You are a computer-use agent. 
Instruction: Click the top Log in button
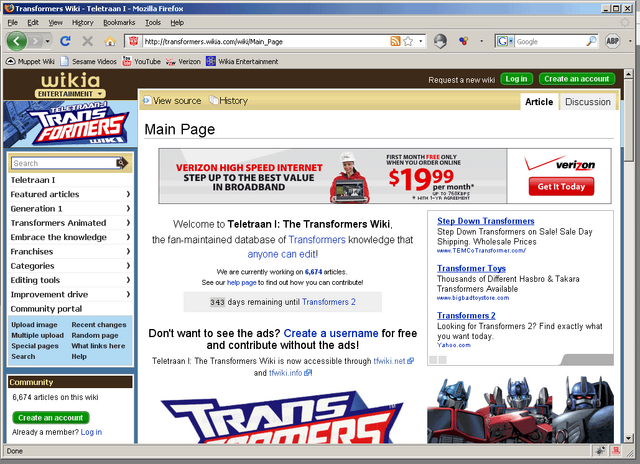tap(516, 79)
